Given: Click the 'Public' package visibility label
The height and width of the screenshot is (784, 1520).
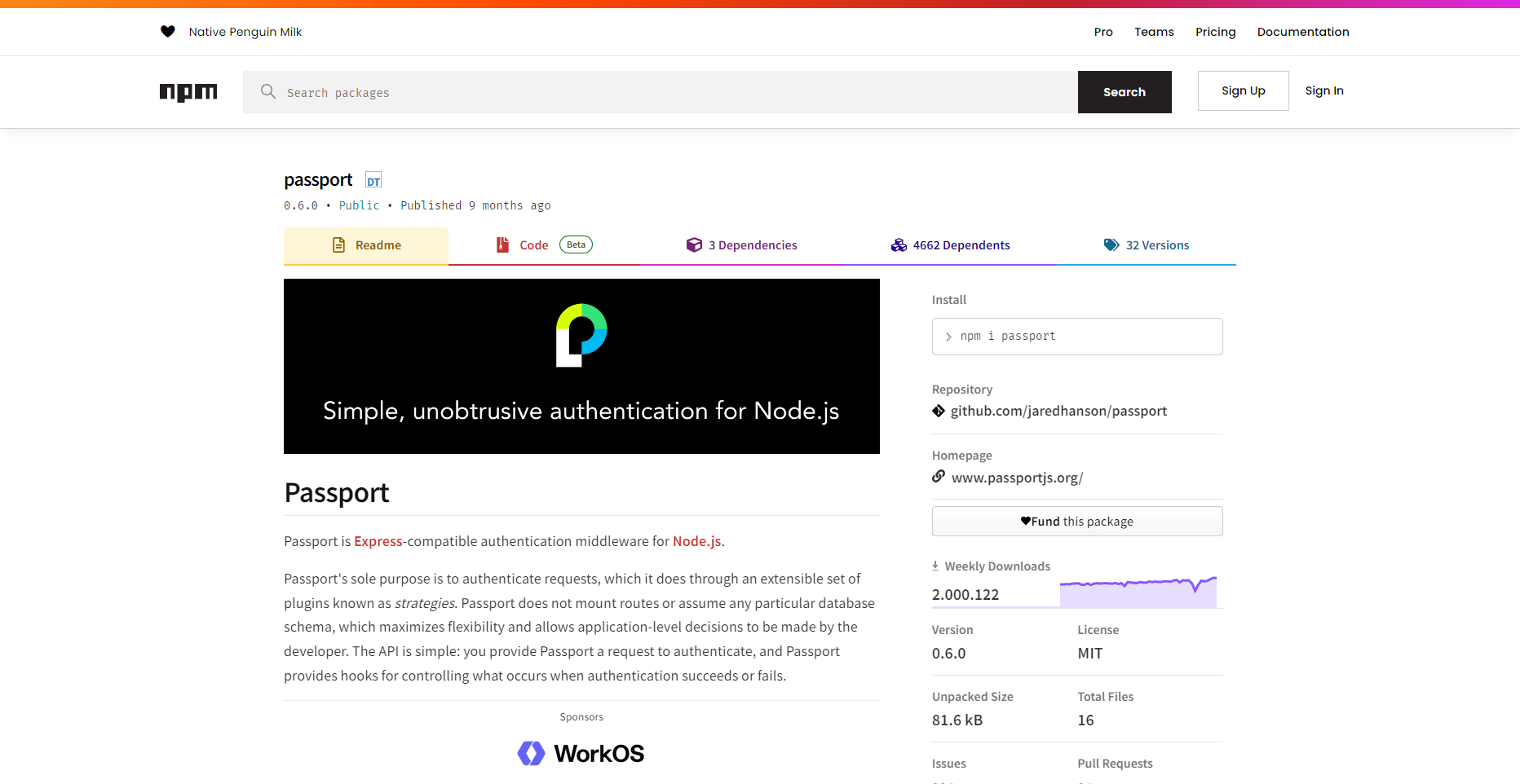Looking at the screenshot, I should [360, 205].
